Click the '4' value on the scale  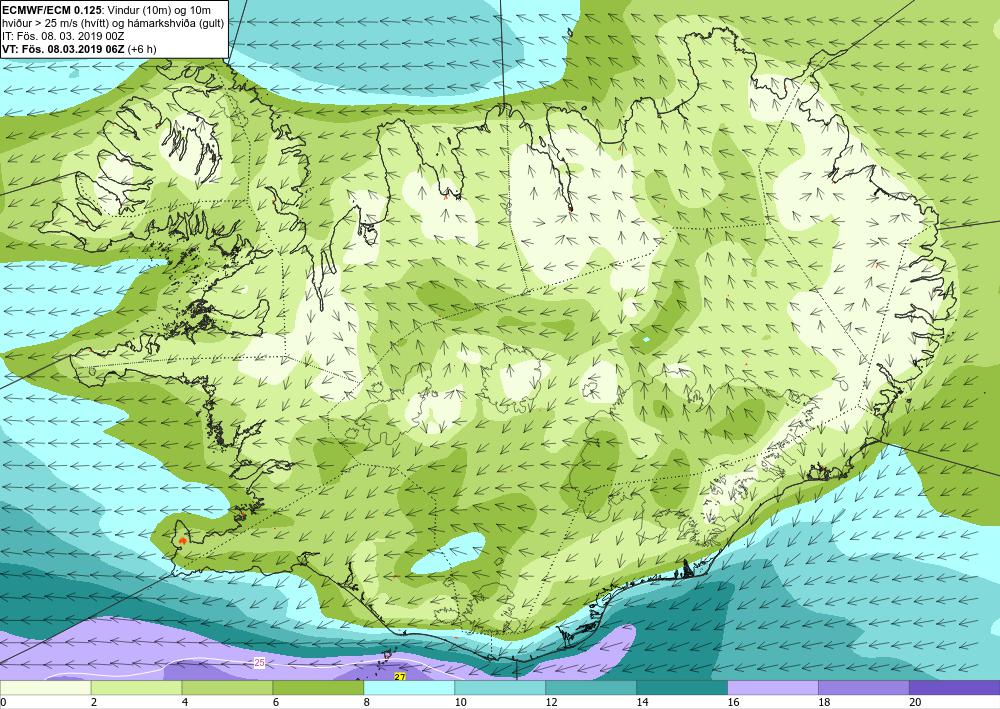[185, 702]
